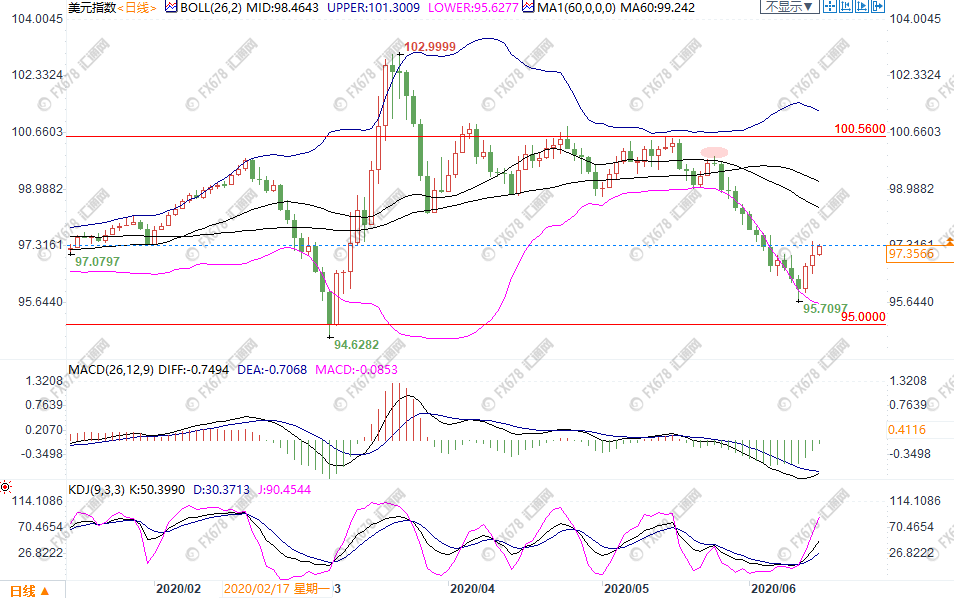
Task: Click the second layout icon after 不显示
Action: (x=849, y=7)
